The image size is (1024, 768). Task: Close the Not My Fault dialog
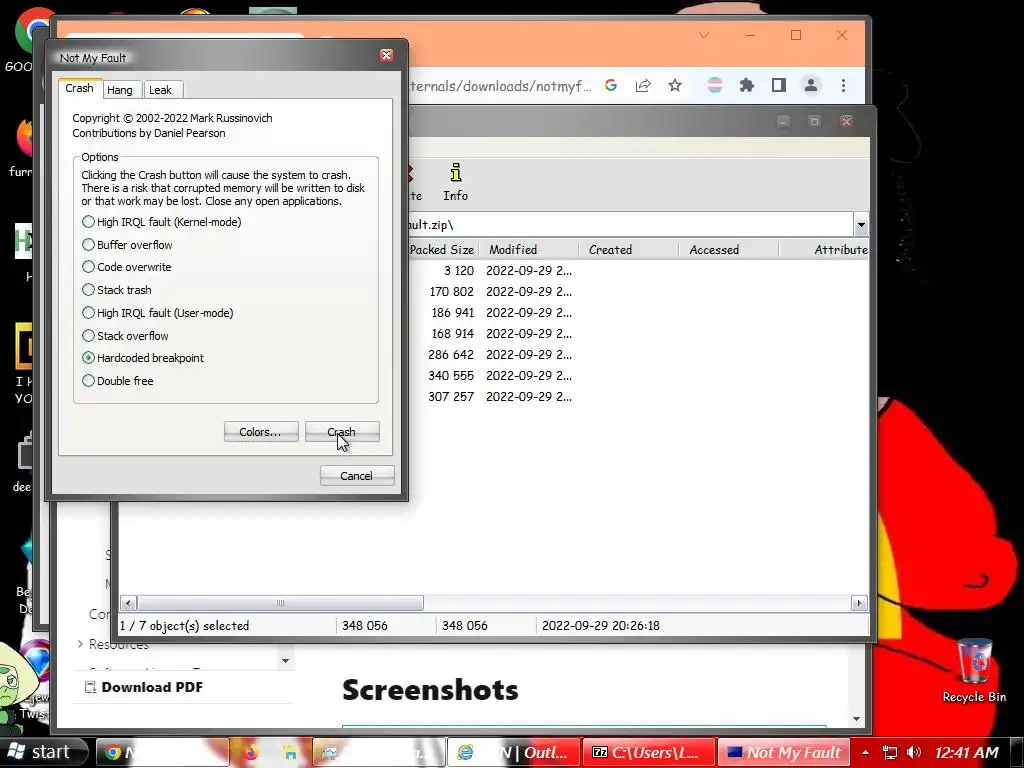point(387,56)
